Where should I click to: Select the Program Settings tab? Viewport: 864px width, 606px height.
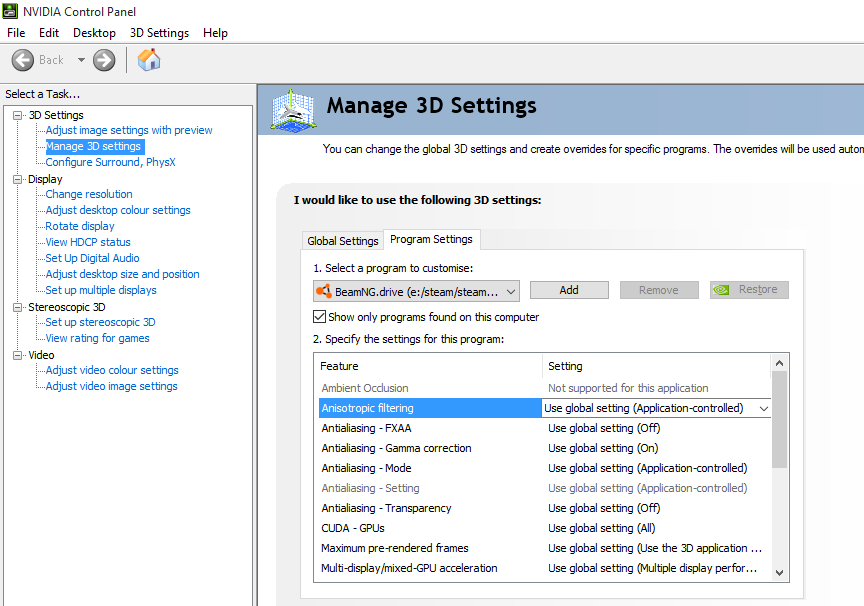[x=431, y=239]
